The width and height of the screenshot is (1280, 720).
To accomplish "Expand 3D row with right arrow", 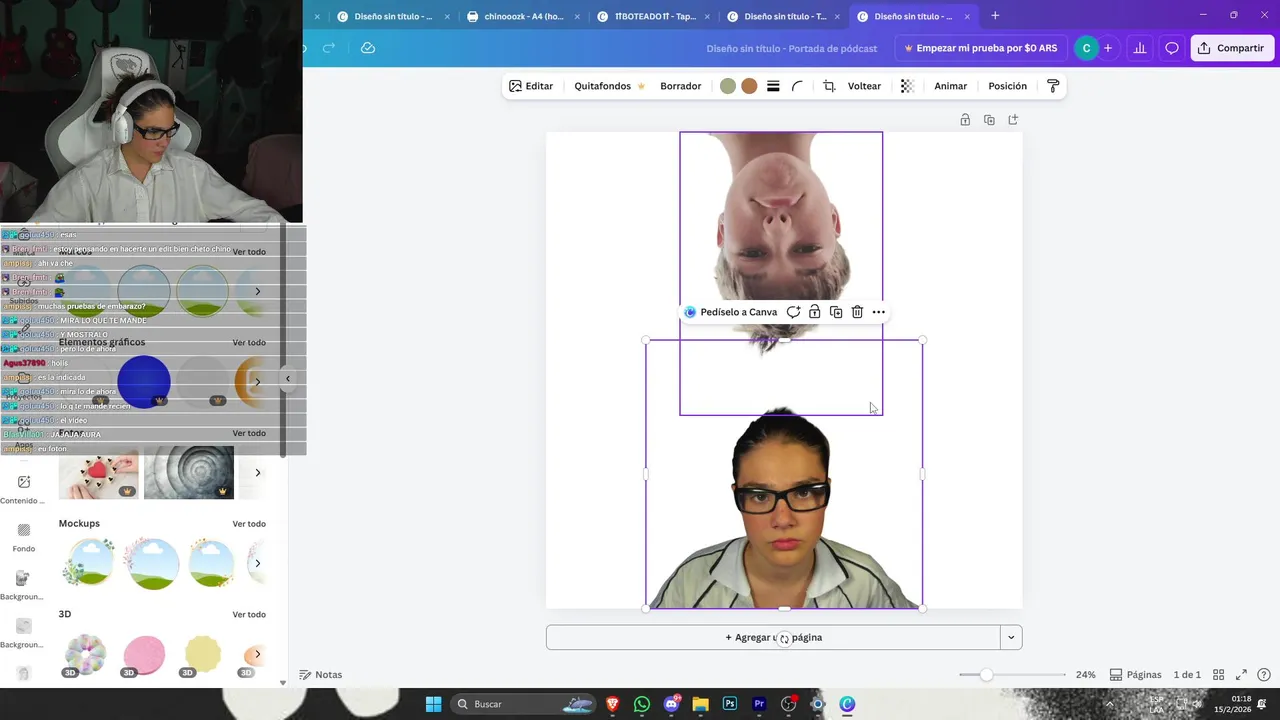I will 257,654.
